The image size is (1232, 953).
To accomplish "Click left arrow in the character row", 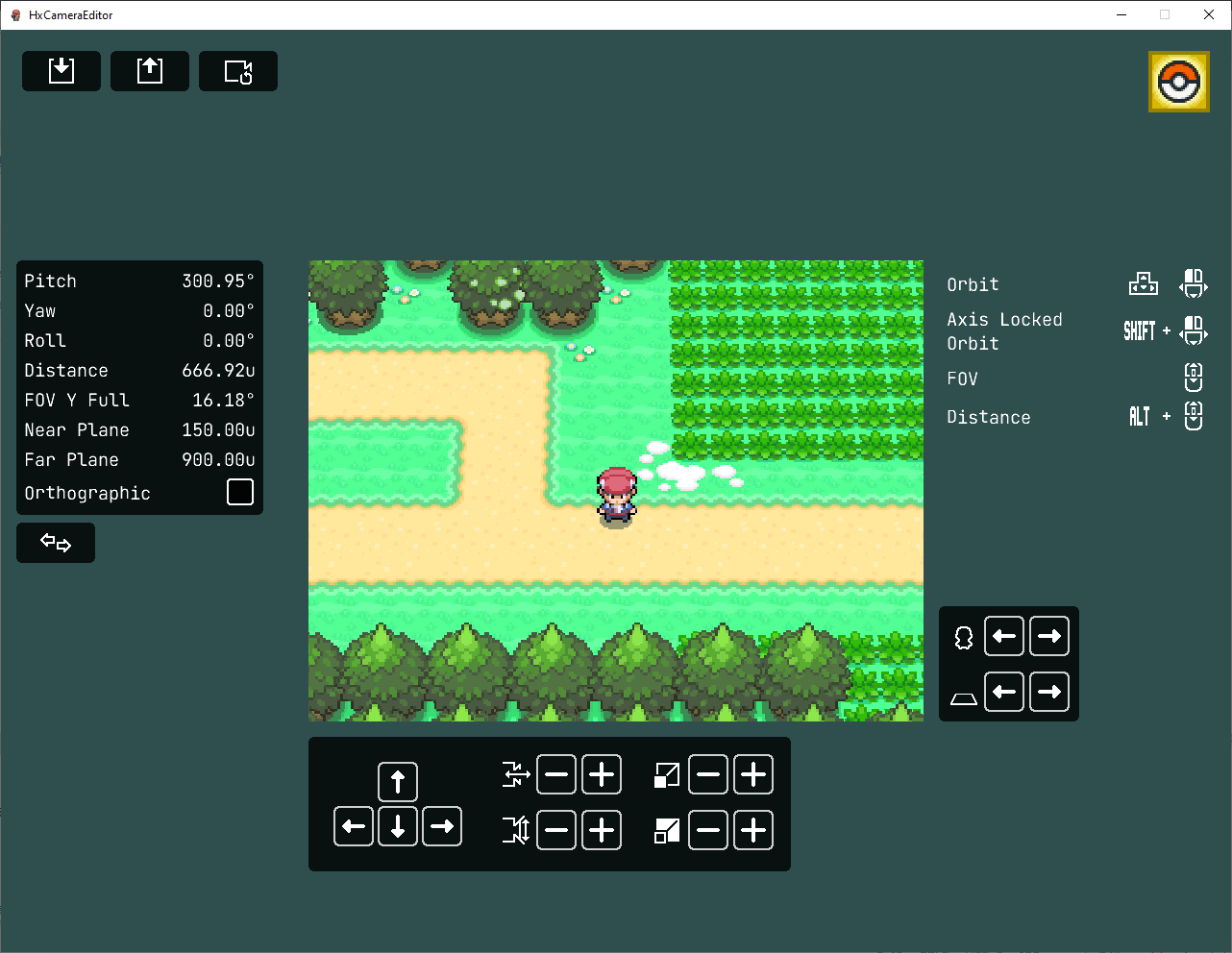I will click(1004, 636).
